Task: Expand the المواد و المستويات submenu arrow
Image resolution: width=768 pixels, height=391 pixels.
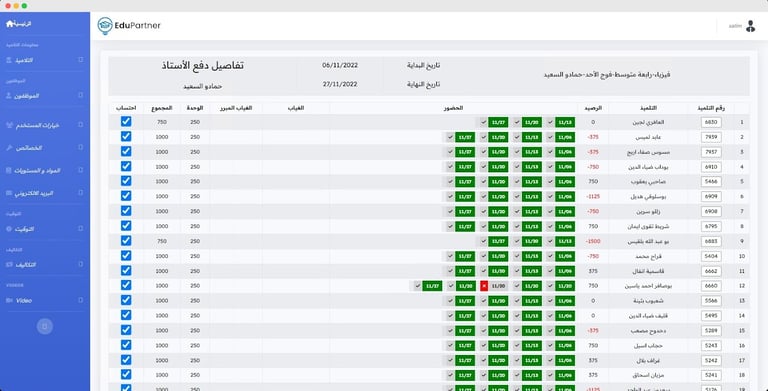Action: pos(81,170)
